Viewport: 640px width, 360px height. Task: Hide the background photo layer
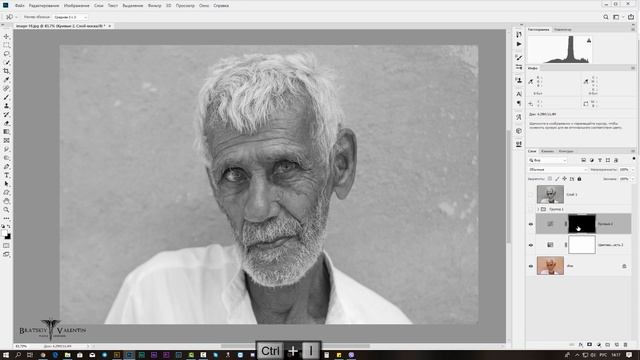click(x=531, y=266)
